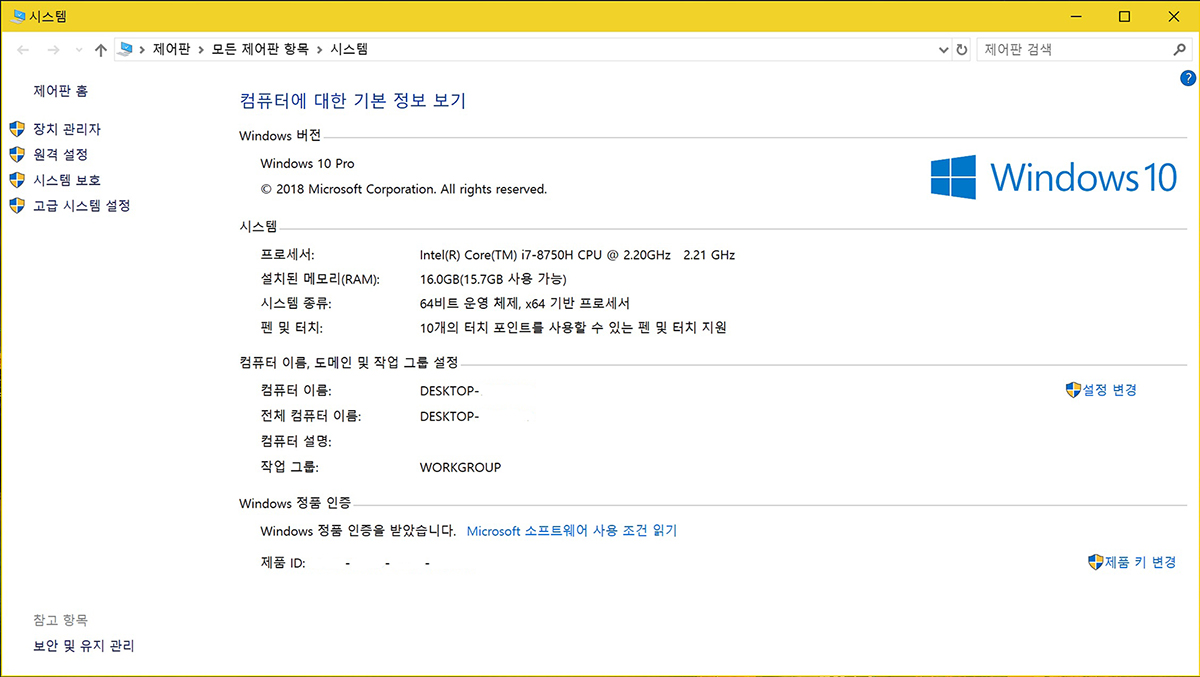The width and height of the screenshot is (1200, 677).
Task: Click the 컴퓨터에 대한 기본 정보 보기 heading
Action: 353,100
